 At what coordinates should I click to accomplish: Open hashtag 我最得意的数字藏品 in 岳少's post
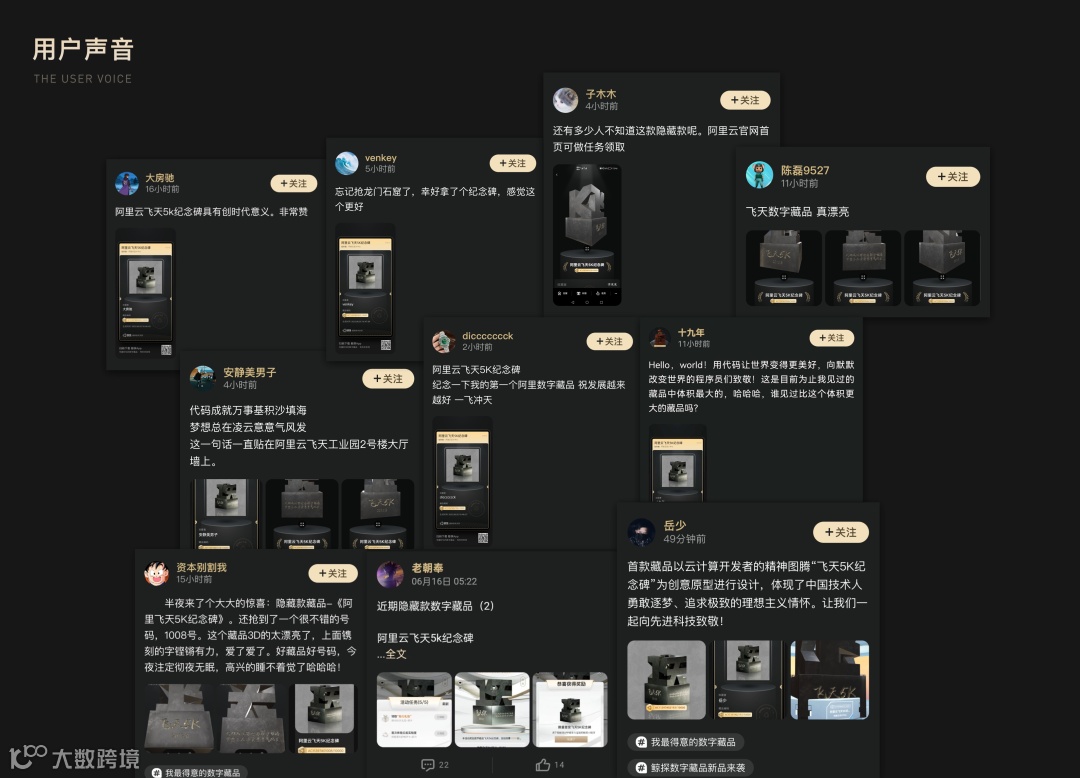(685, 742)
